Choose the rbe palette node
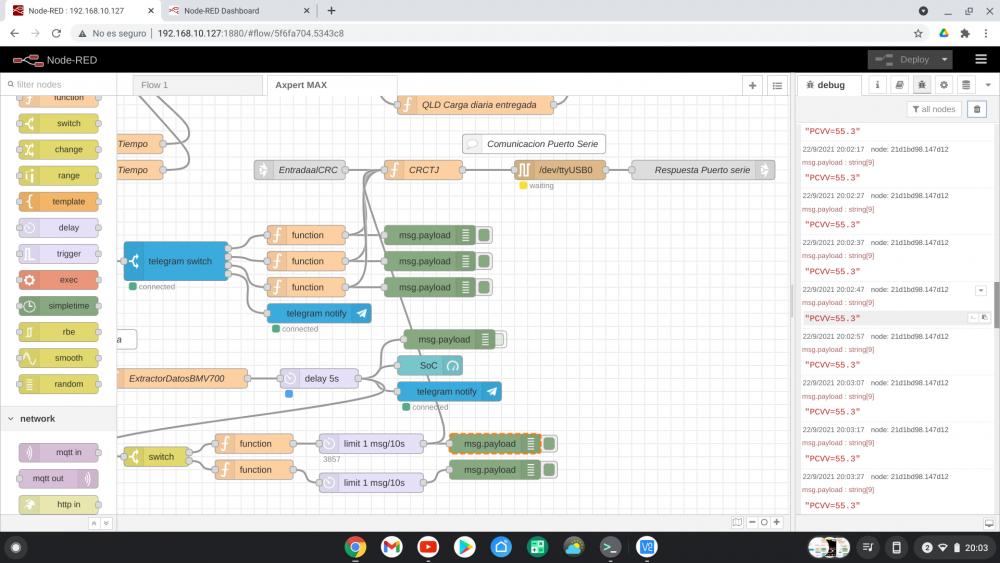The image size is (1000, 563). click(x=59, y=332)
